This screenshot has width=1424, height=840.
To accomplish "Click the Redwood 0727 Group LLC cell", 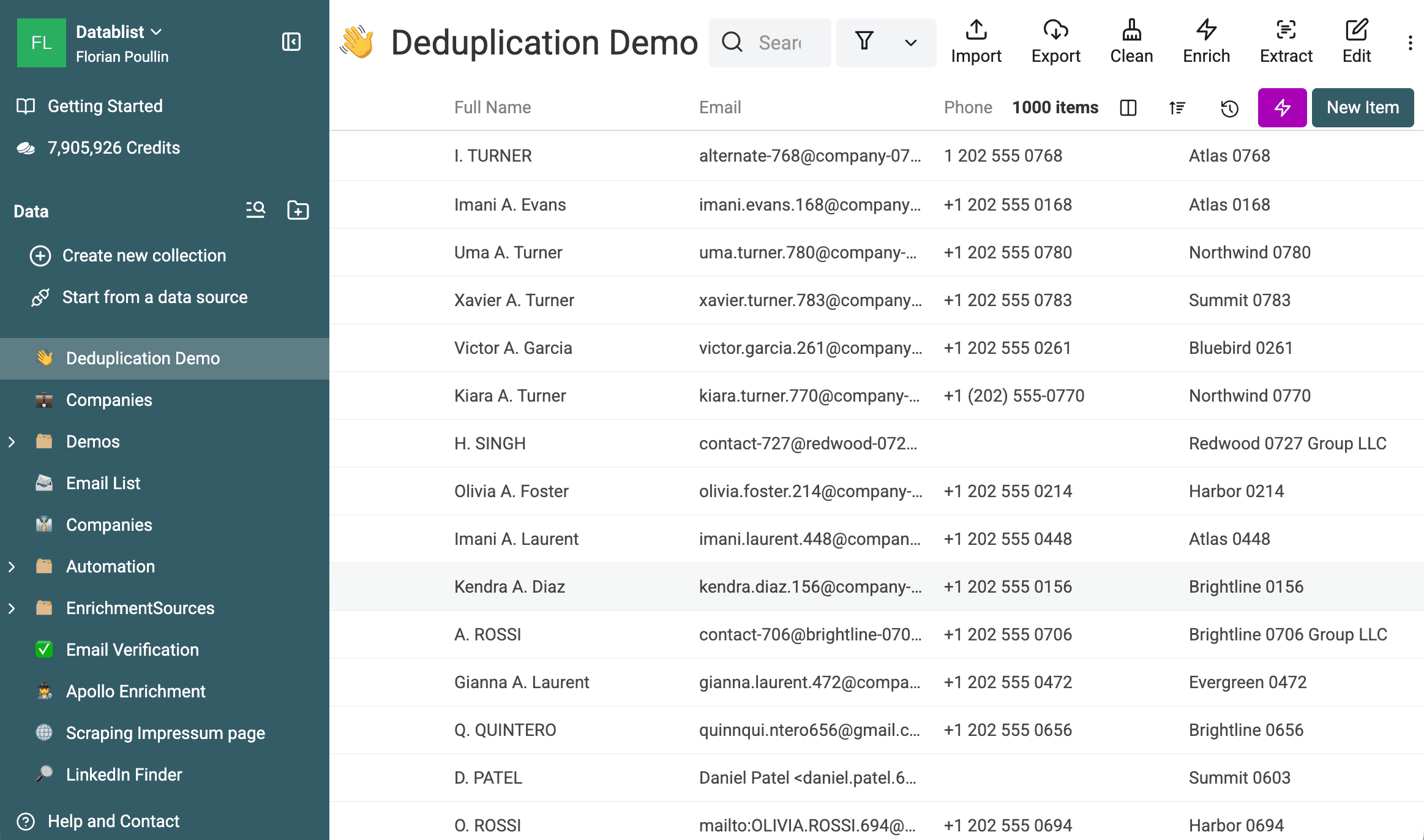I will pos(1287,443).
